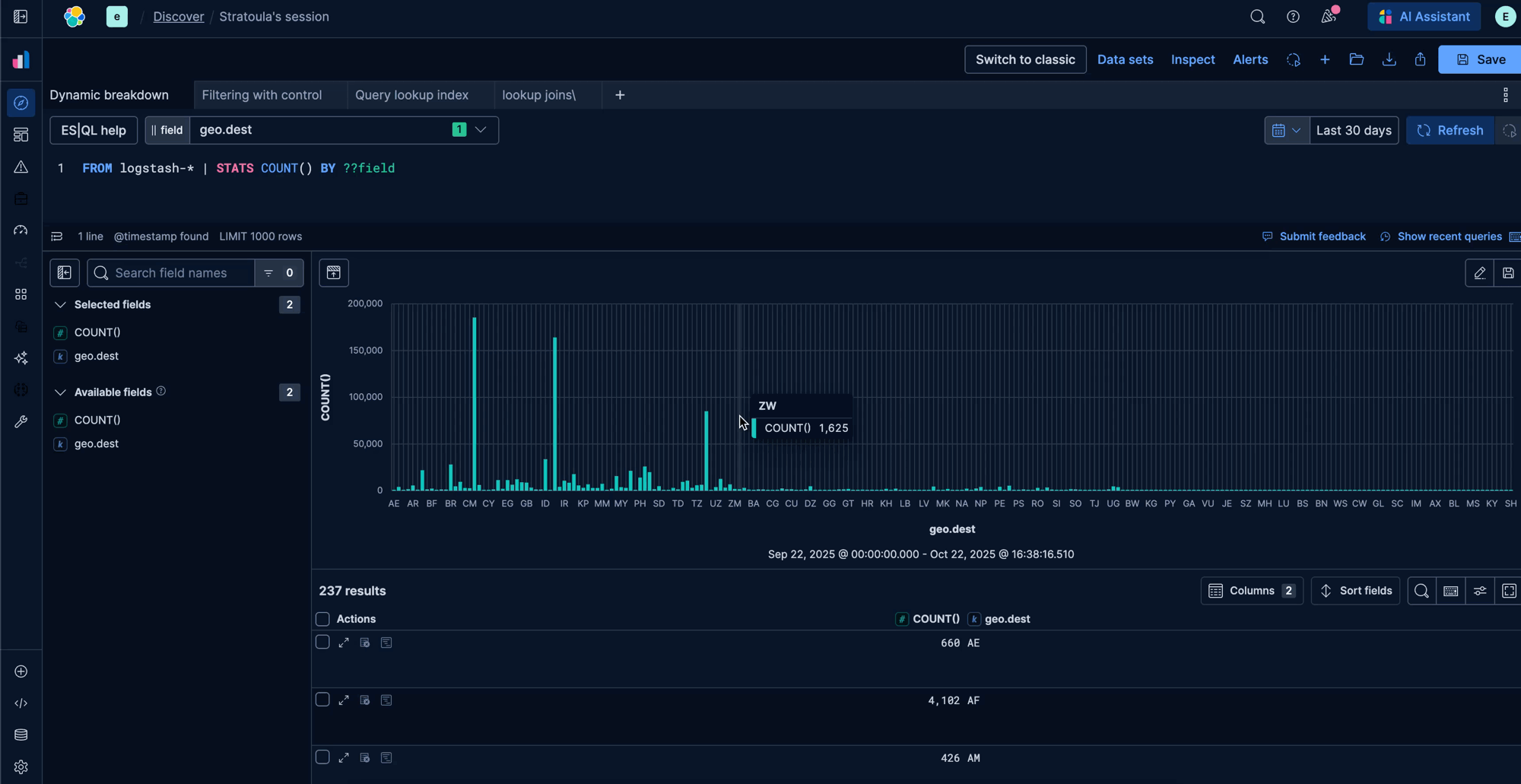
Task: Select the checkbox for the AF row
Action: [322, 700]
